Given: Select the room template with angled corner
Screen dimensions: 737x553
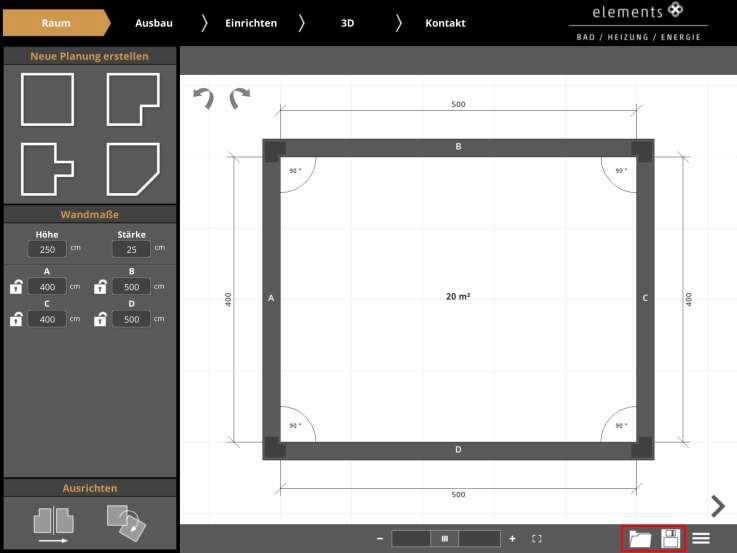Looking at the screenshot, I should 133,169.
